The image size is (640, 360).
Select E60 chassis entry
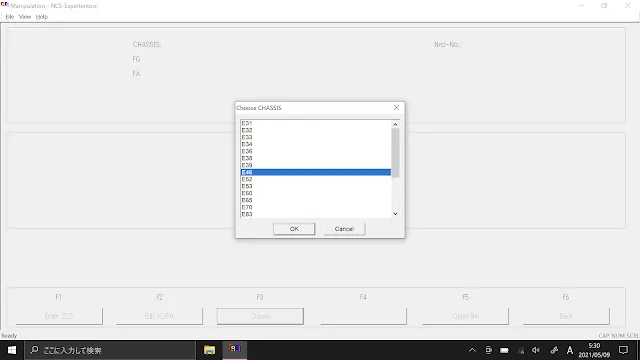tap(316, 193)
